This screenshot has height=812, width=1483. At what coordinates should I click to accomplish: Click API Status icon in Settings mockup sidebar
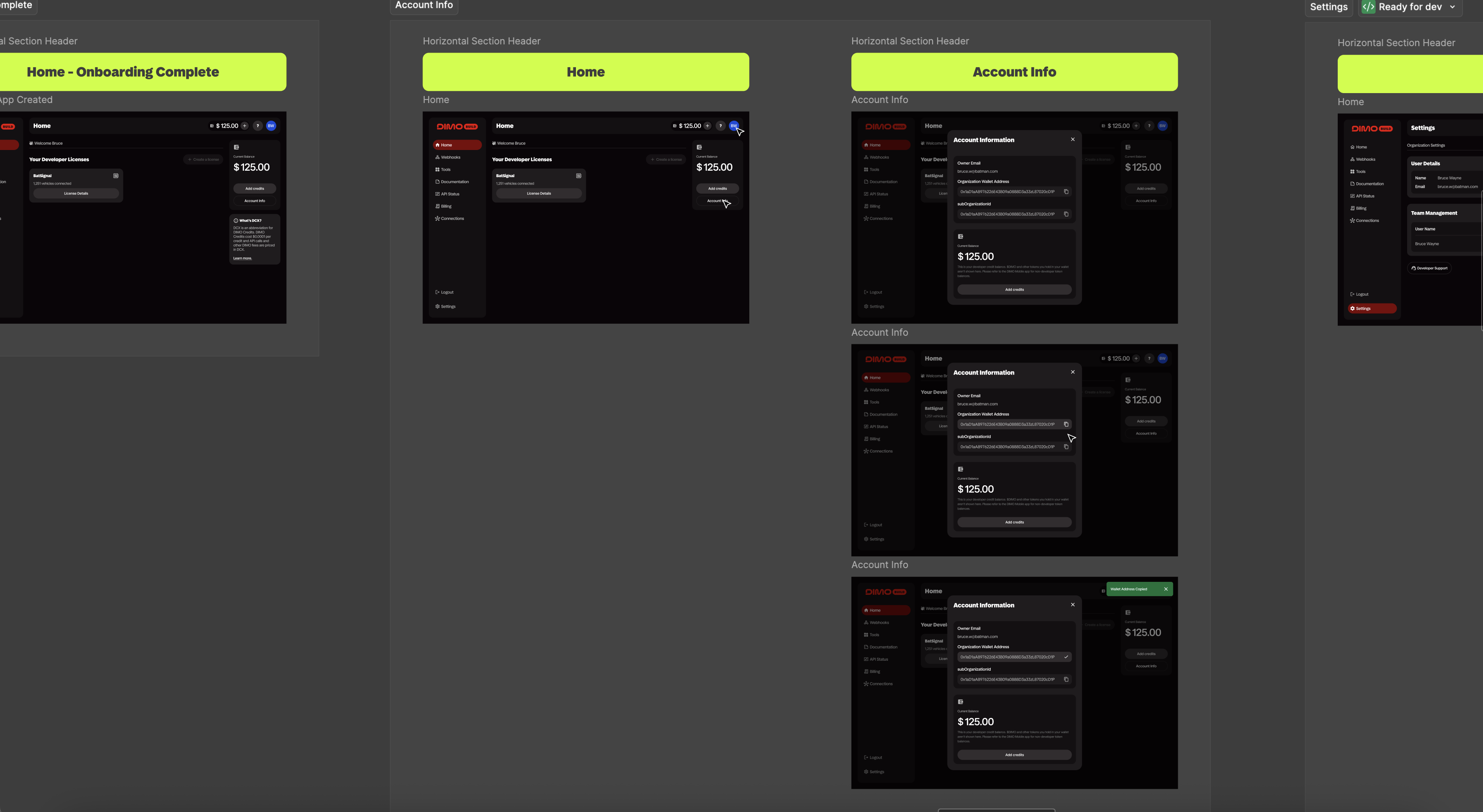tap(1352, 196)
